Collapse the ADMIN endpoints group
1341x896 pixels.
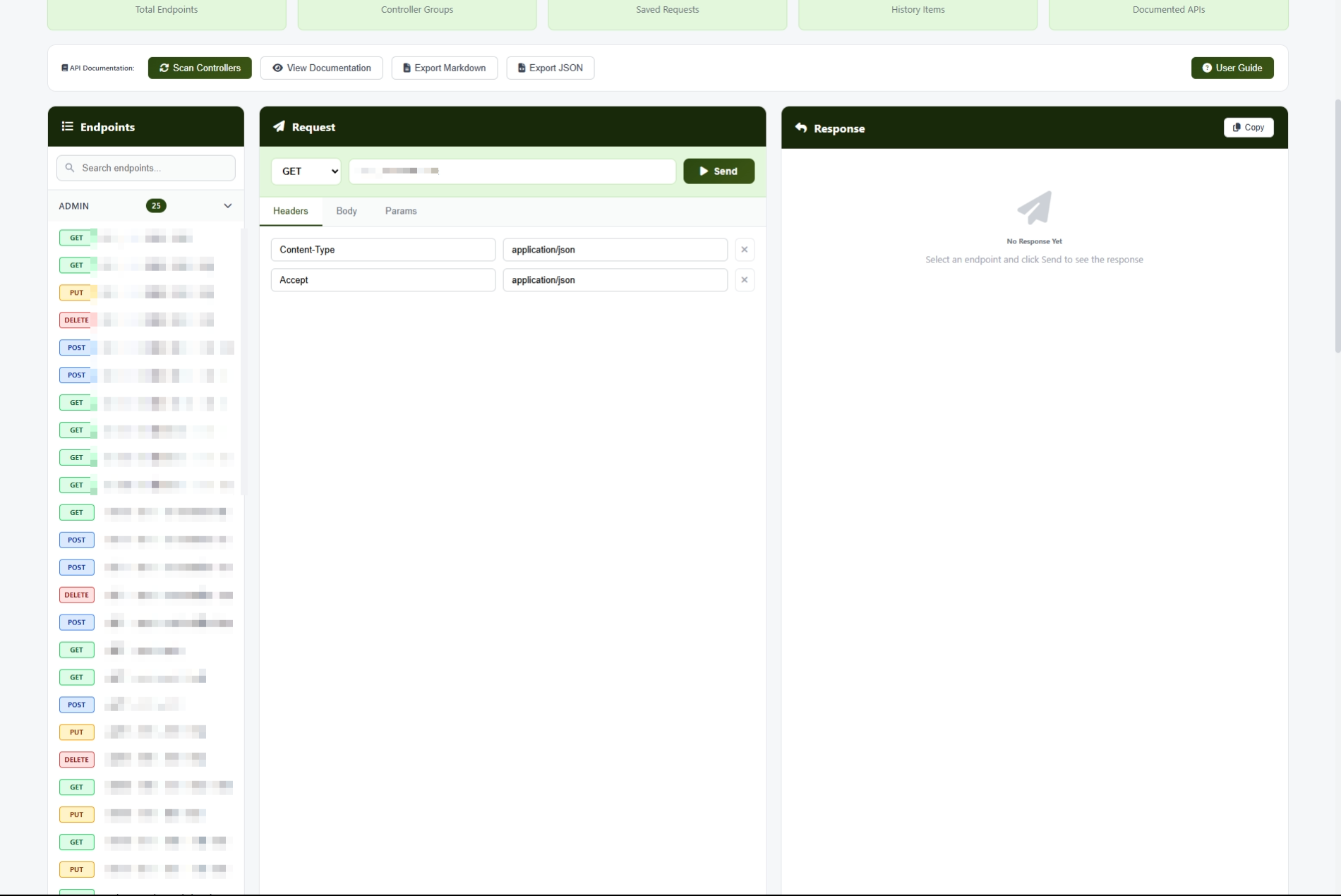point(227,206)
